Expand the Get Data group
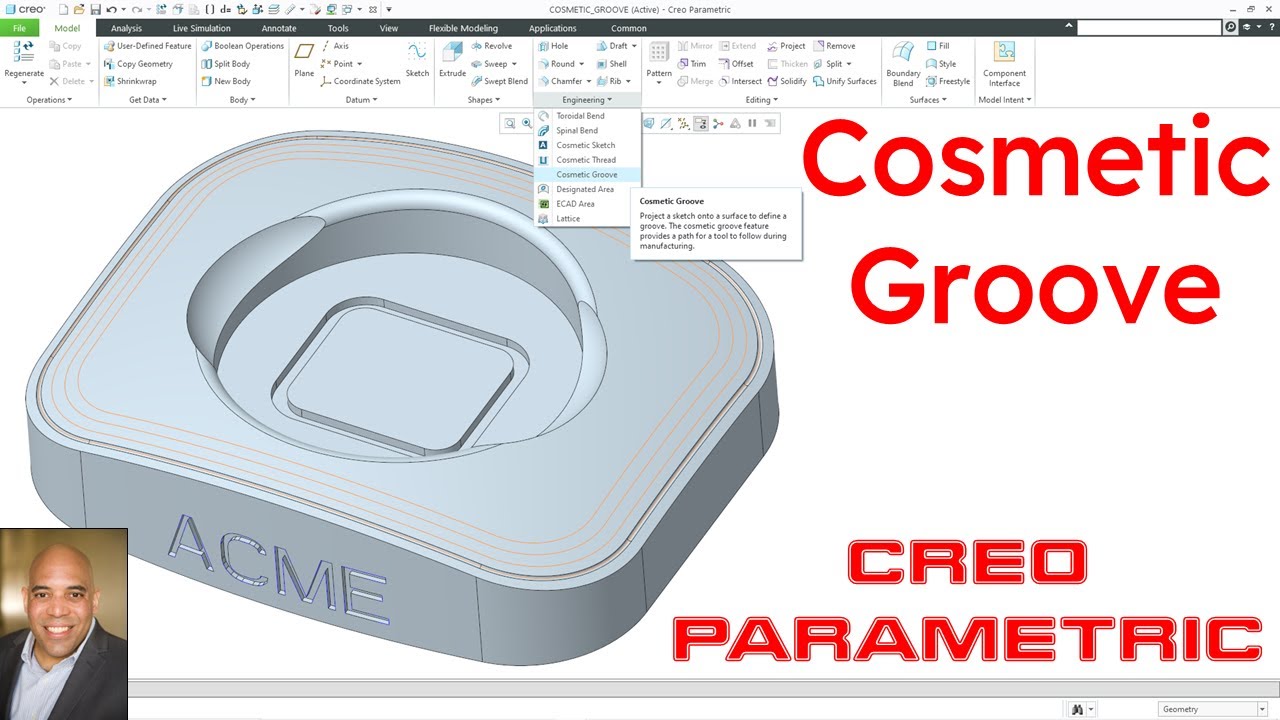 148,100
